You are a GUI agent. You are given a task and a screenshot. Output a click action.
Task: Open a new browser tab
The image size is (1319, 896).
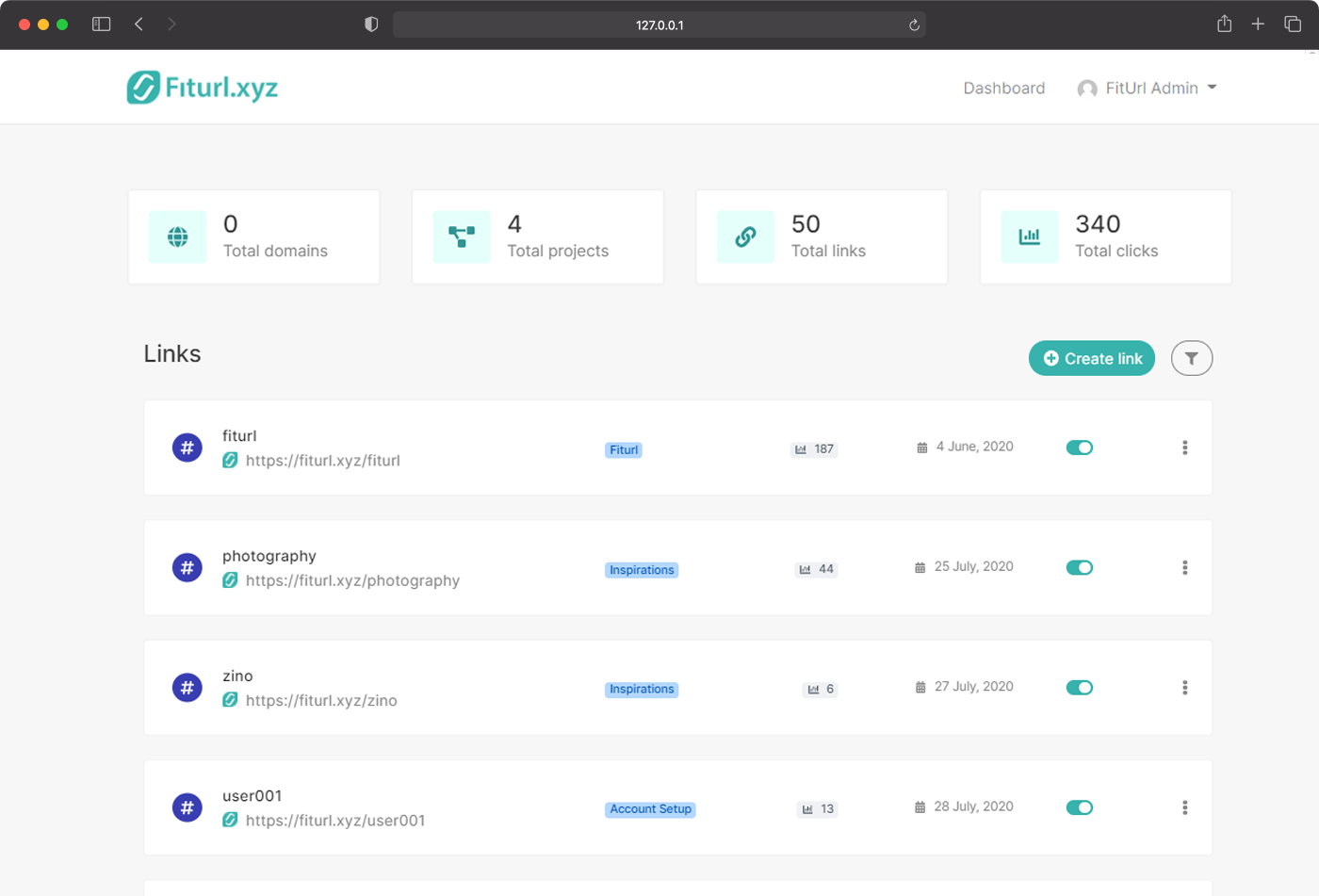pos(1258,24)
